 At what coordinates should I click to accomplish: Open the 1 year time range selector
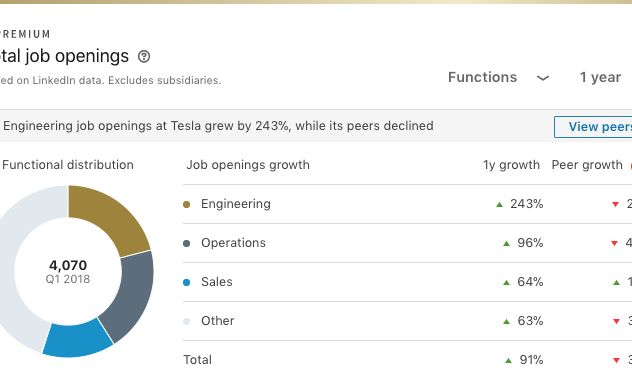pyautogui.click(x=600, y=77)
